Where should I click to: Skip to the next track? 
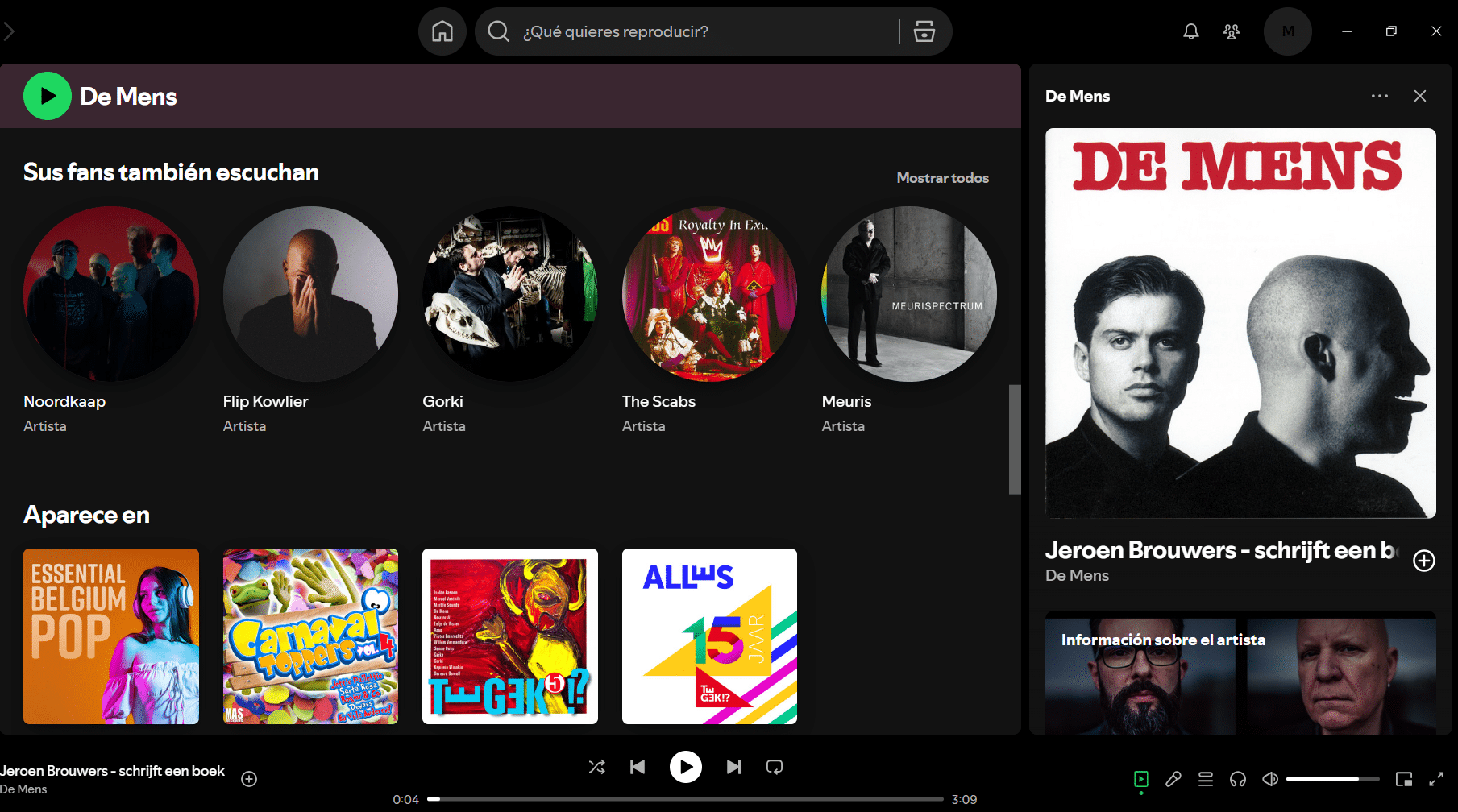click(x=733, y=767)
